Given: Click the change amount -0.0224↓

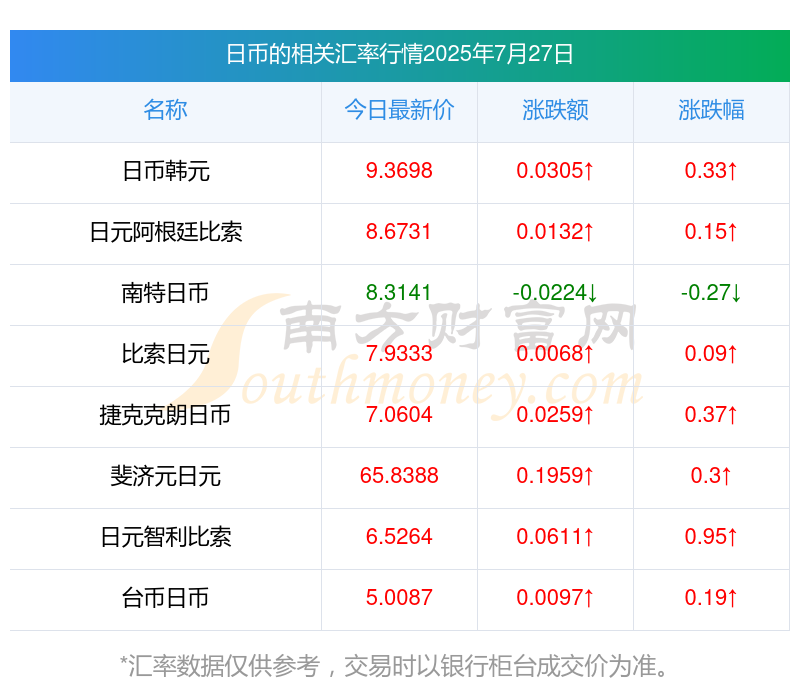Looking at the screenshot, I should coord(555,292).
